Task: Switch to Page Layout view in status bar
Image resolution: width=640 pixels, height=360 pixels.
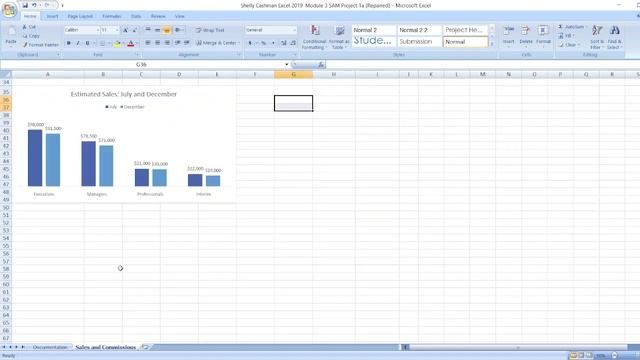Action: click(581, 356)
